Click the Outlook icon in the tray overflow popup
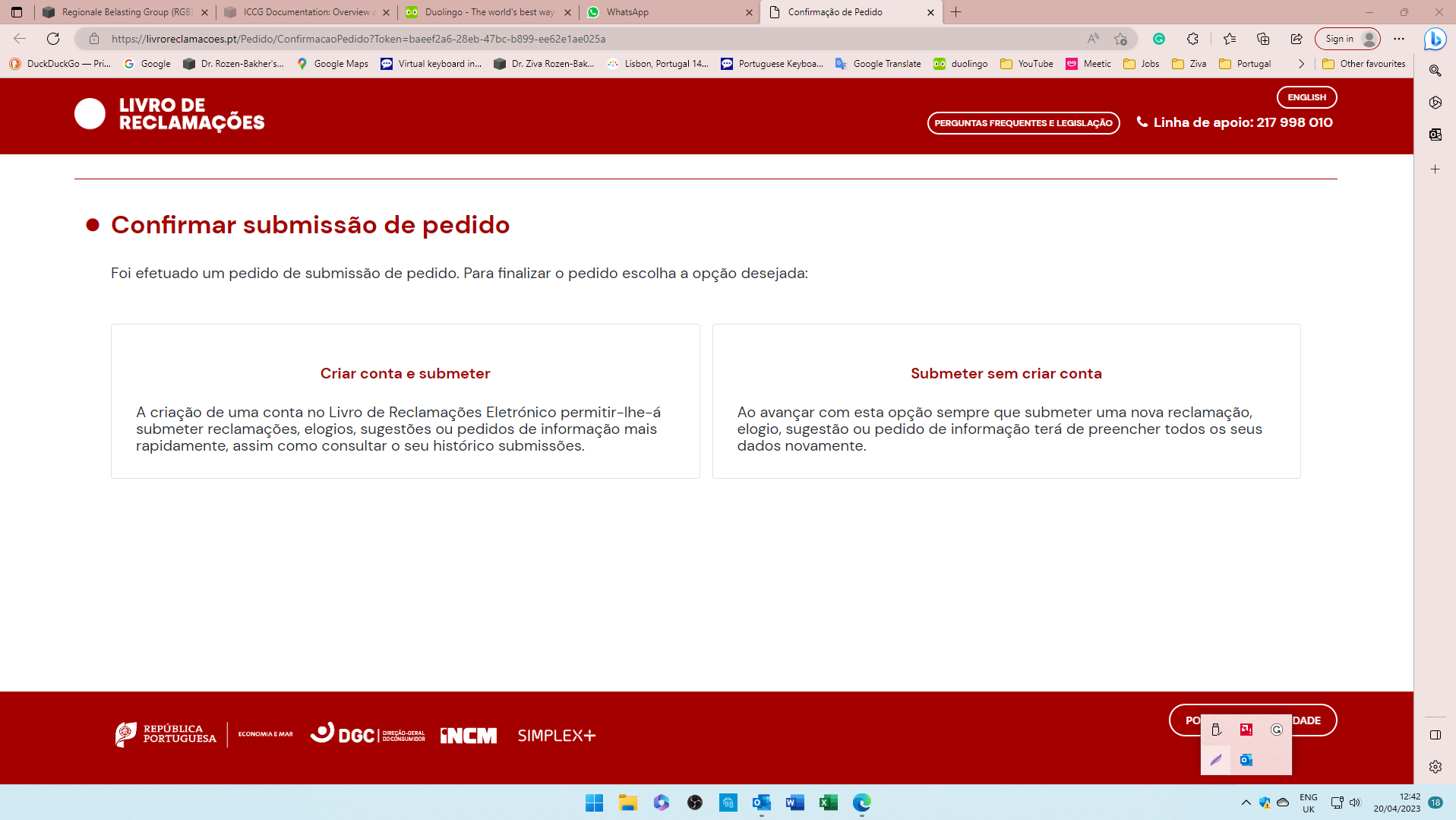Image resolution: width=1456 pixels, height=820 pixels. pos(1246,760)
